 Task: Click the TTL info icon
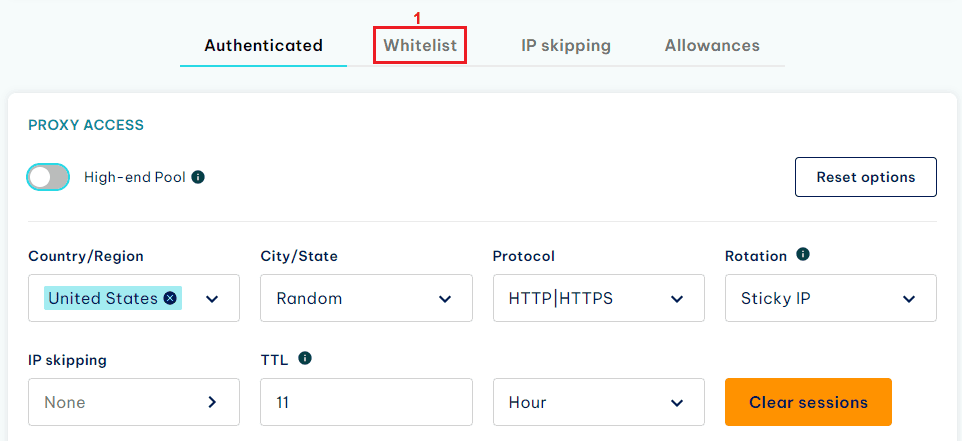click(x=305, y=358)
